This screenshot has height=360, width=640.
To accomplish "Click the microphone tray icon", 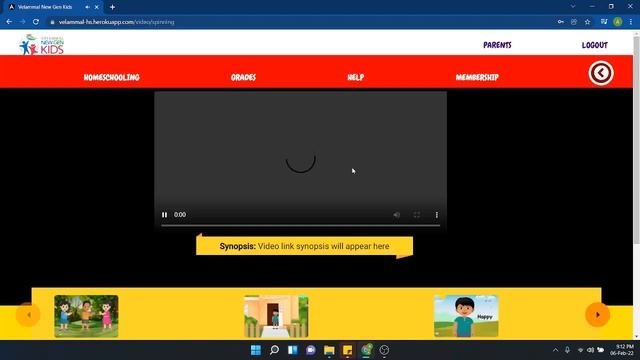I will [567, 350].
